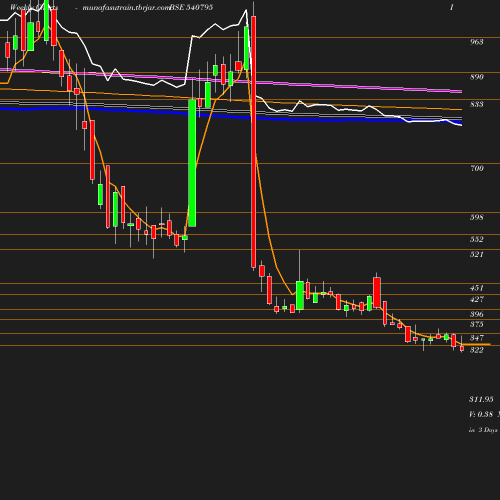Click the '521' price axis label
This screenshot has width=500, height=500.
coord(477,254)
